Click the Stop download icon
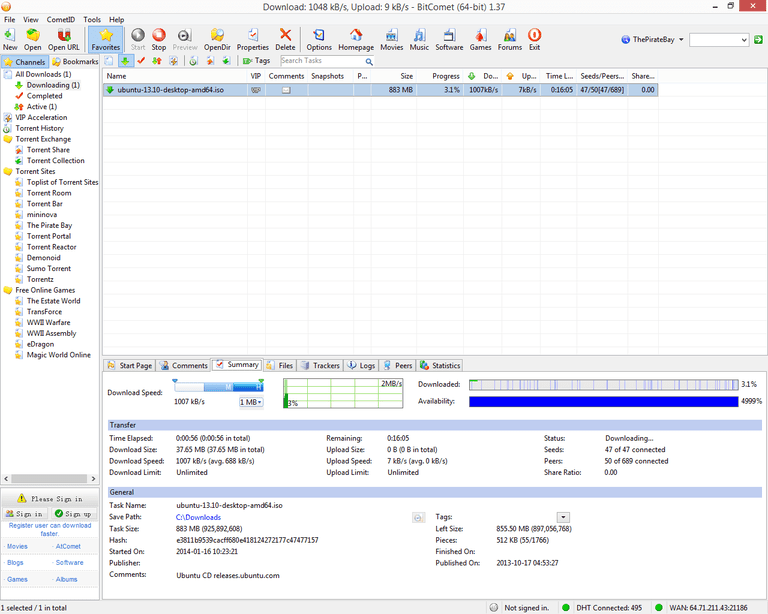Viewport: 768px width, 614px height. click(x=159, y=39)
